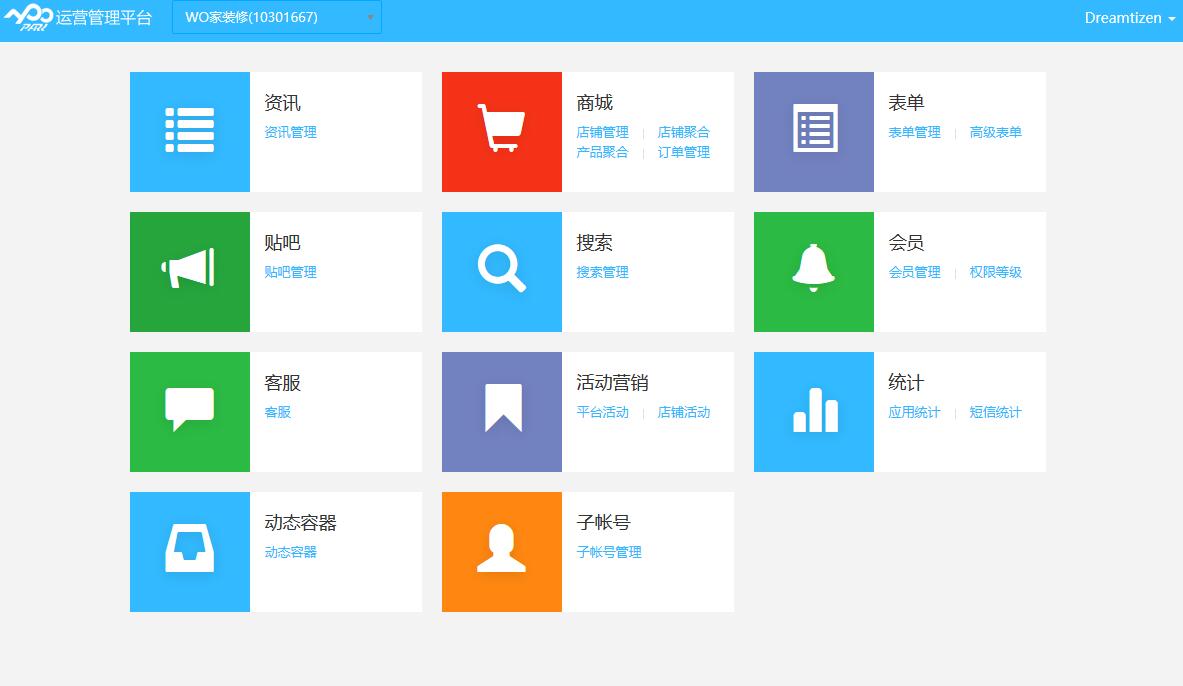Open the 搜索 magnifier icon tile
This screenshot has height=686, width=1183.
pyautogui.click(x=501, y=271)
